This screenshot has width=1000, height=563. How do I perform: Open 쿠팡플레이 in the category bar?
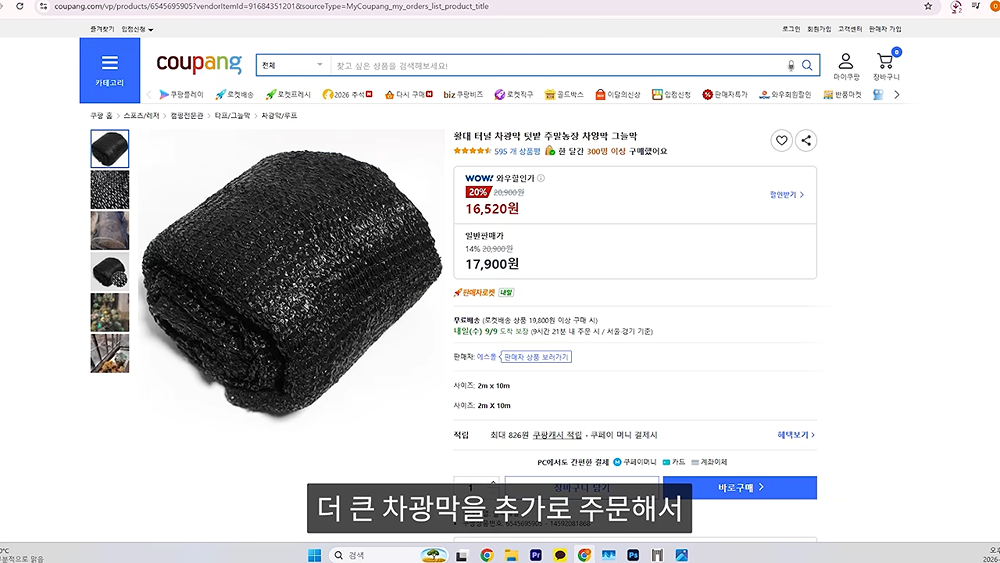181,94
